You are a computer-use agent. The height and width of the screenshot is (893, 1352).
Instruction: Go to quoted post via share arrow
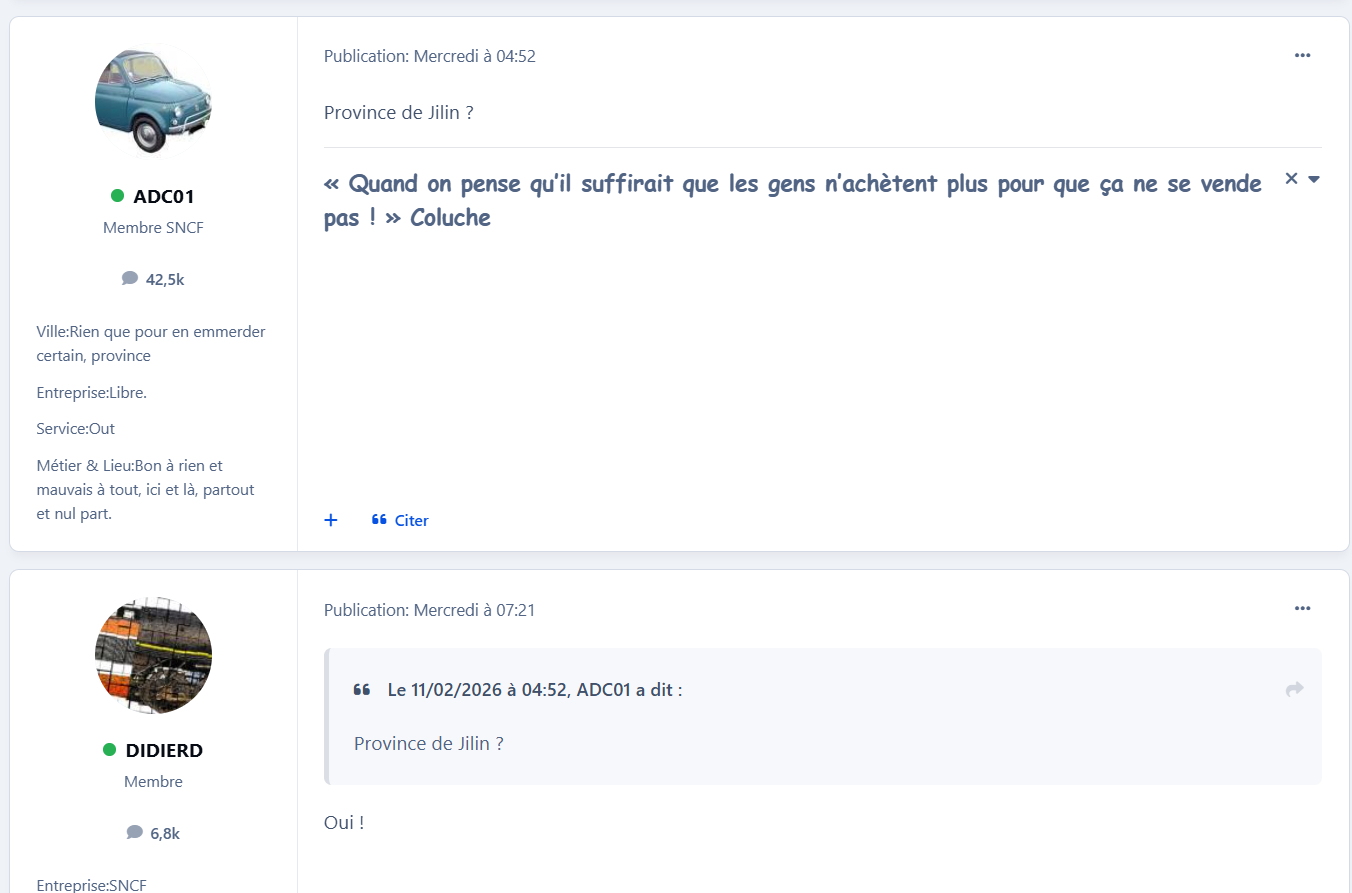pyautogui.click(x=1294, y=689)
